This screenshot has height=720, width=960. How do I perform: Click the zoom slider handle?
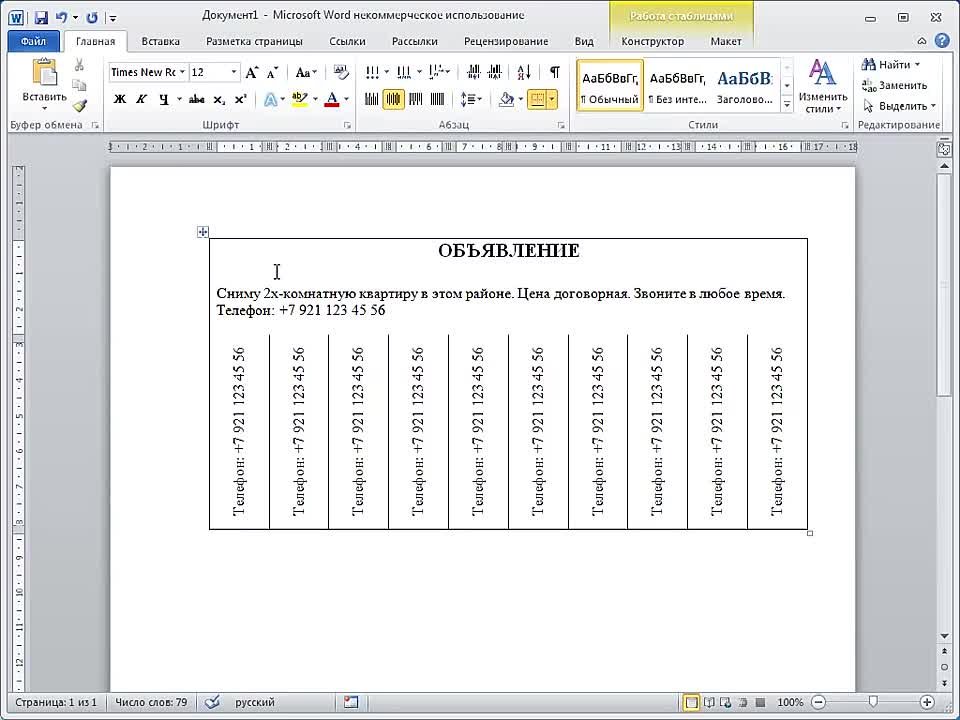pos(873,702)
